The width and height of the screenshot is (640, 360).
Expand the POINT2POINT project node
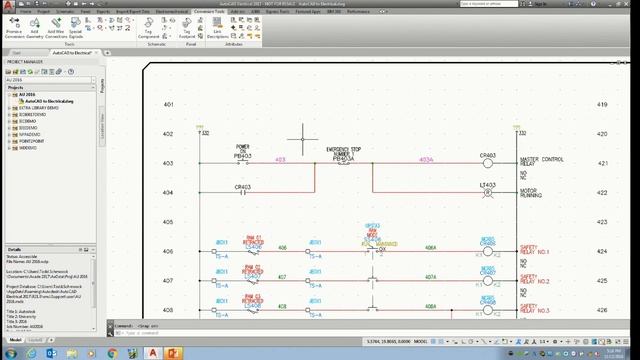9,141
